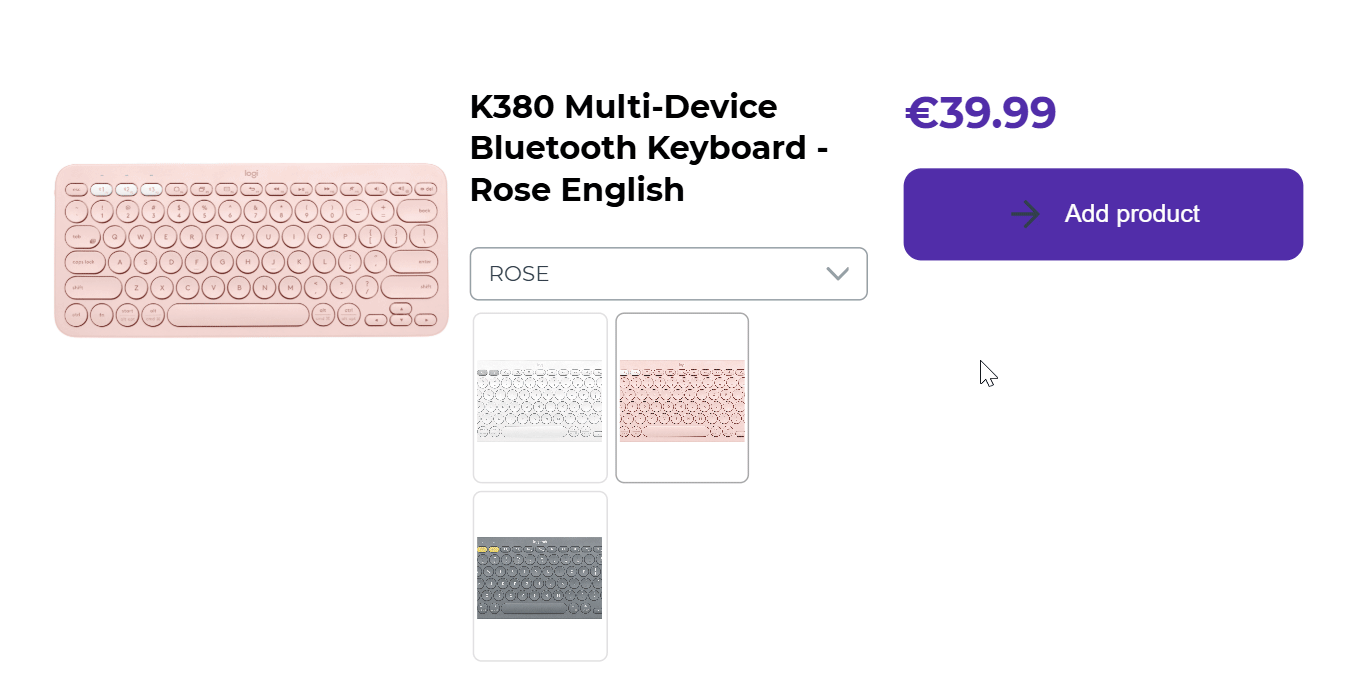The width and height of the screenshot is (1355, 688).
Task: Click the left shift key on large keyboard image
Action: (x=93, y=288)
